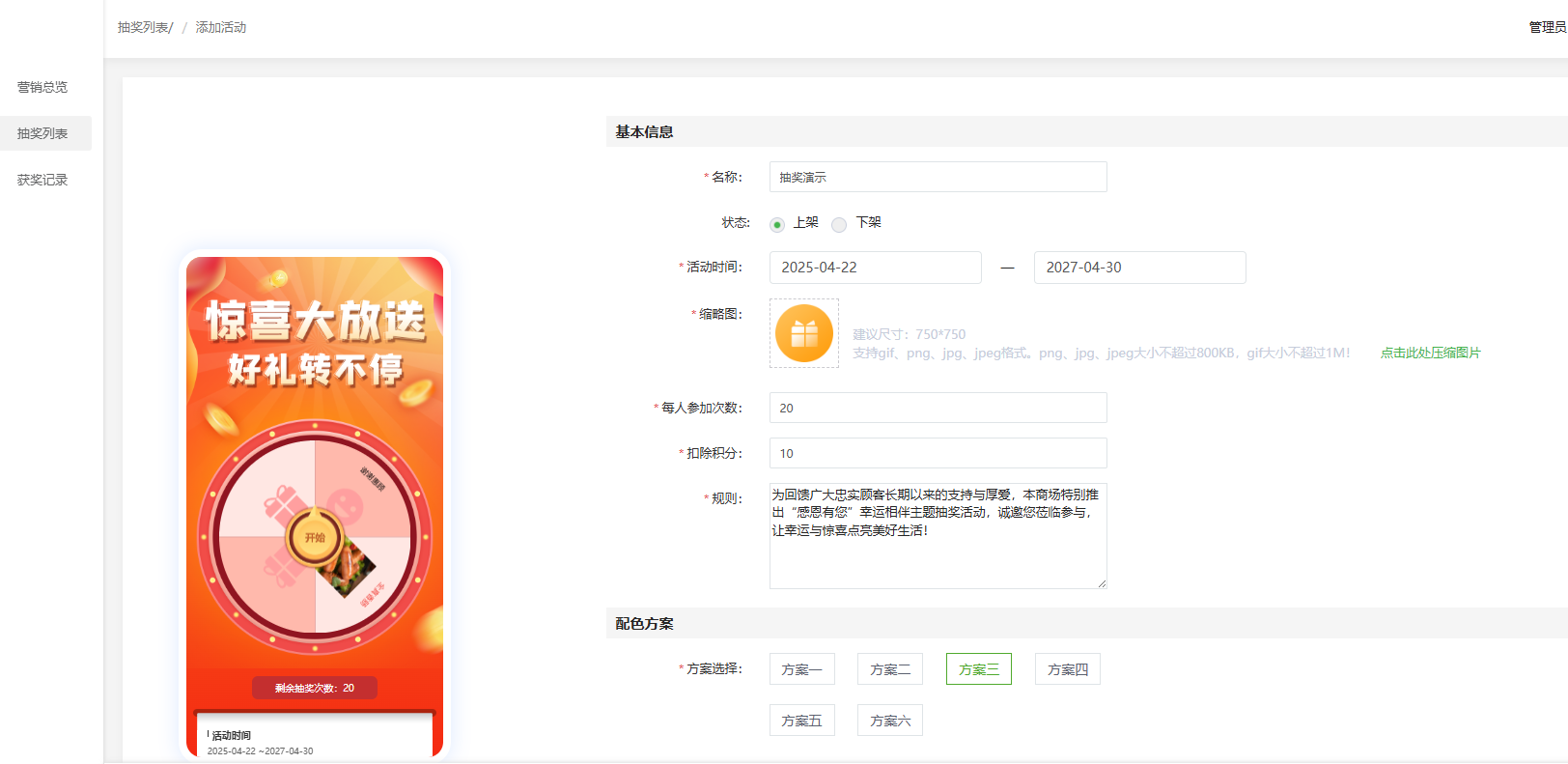
Task: Choose color scheme 方案四
Action: [1067, 669]
